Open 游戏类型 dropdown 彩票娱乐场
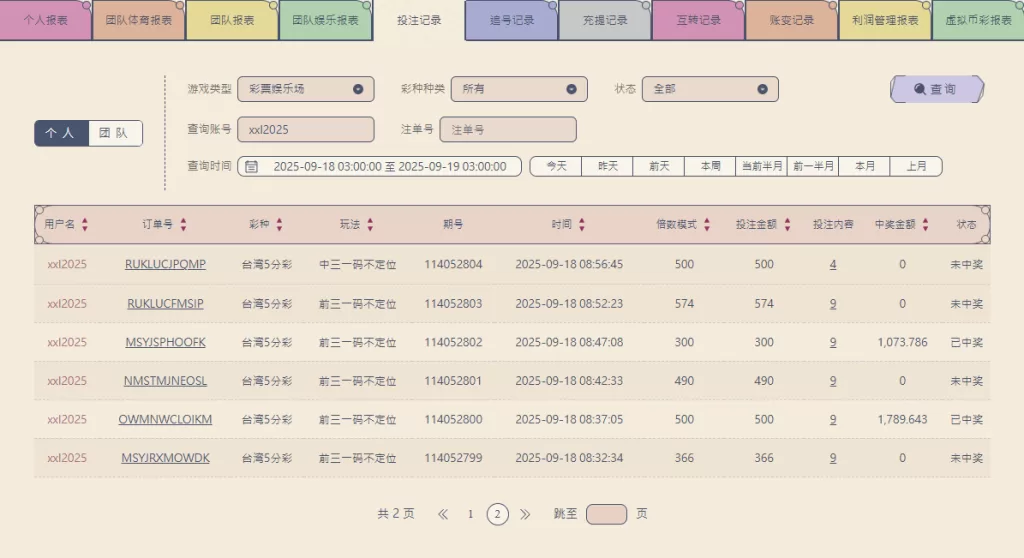The width and height of the screenshot is (1024, 558). pos(305,89)
